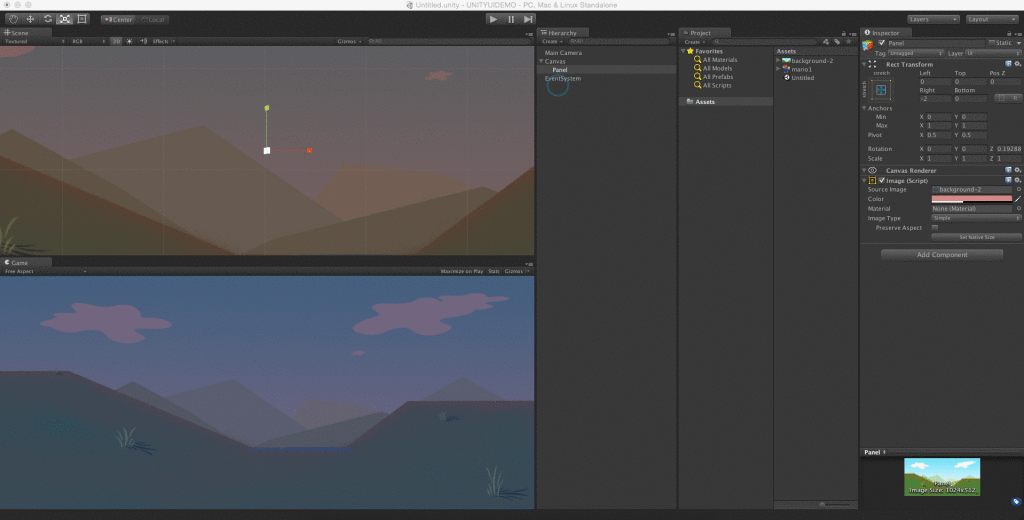Image resolution: width=1024 pixels, height=520 pixels.
Task: Open the Image Color swatch picker
Action: (972, 199)
